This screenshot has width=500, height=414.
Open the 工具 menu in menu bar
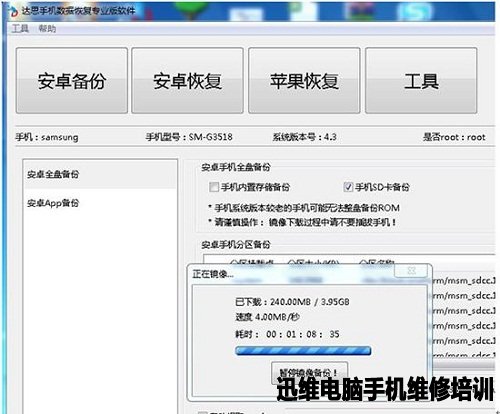tap(20, 29)
